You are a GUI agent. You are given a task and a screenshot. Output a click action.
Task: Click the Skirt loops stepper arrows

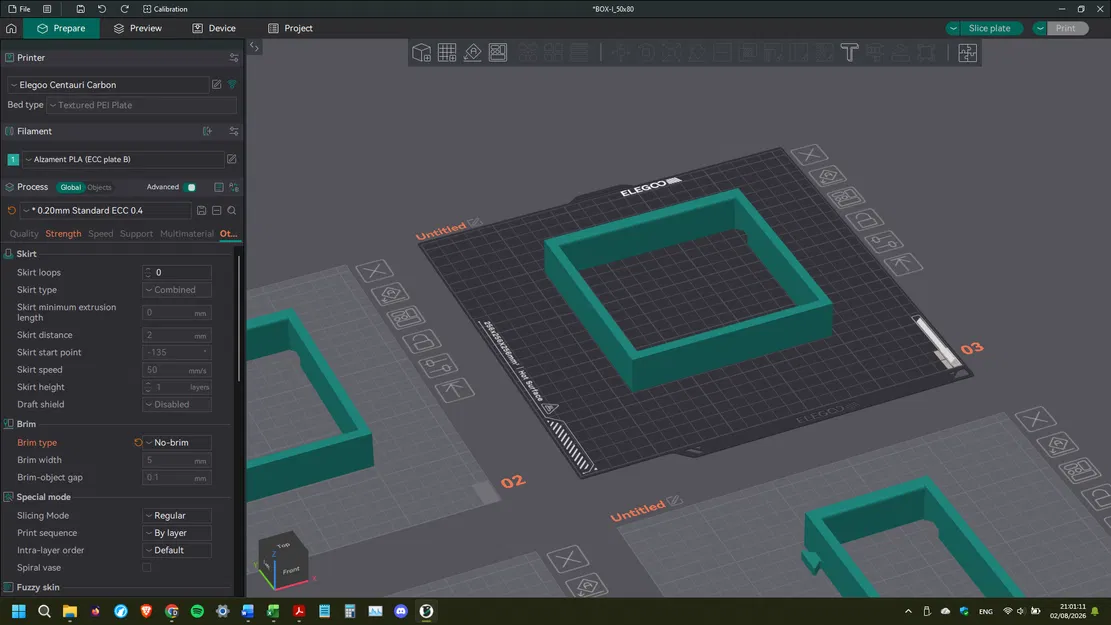click(147, 273)
